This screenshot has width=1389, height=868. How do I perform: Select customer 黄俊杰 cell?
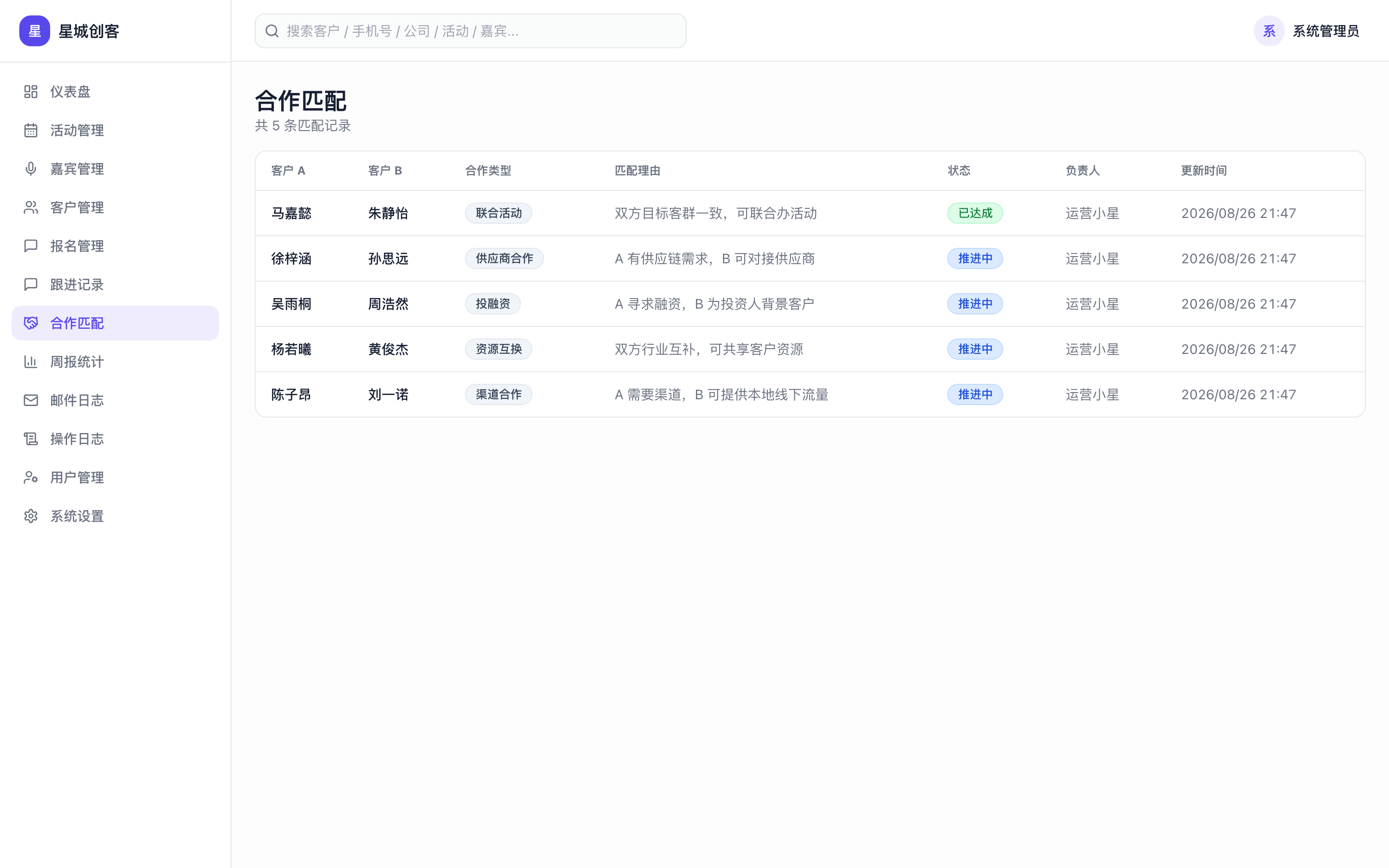pos(388,349)
